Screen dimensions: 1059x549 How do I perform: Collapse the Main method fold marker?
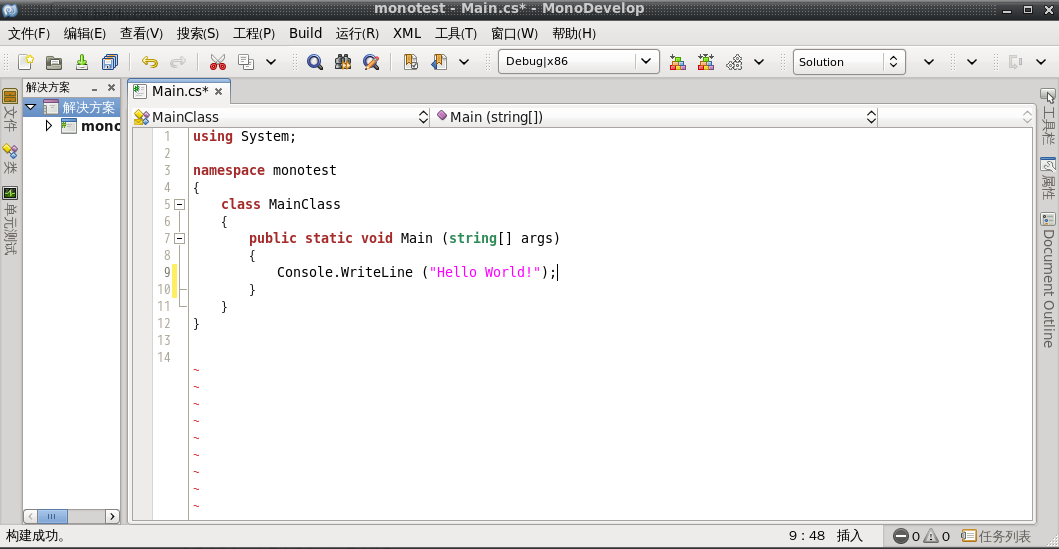click(x=179, y=238)
